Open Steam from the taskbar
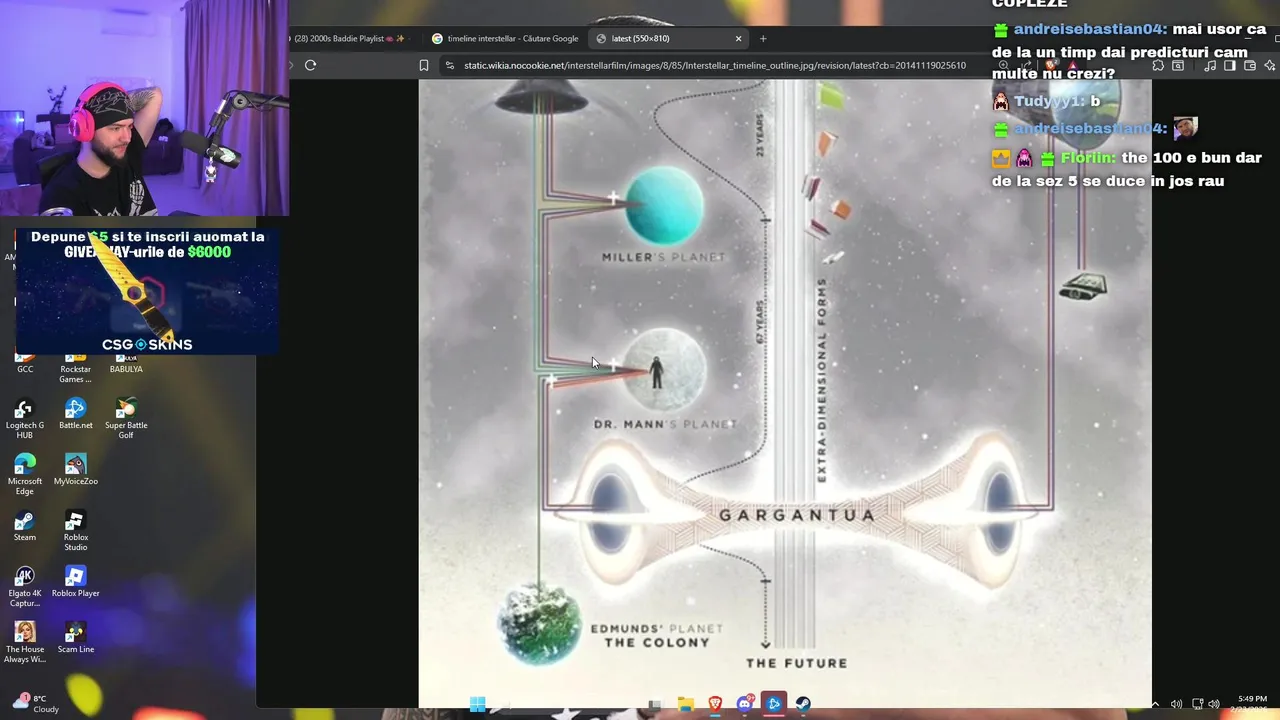The image size is (1280, 720). point(802,704)
